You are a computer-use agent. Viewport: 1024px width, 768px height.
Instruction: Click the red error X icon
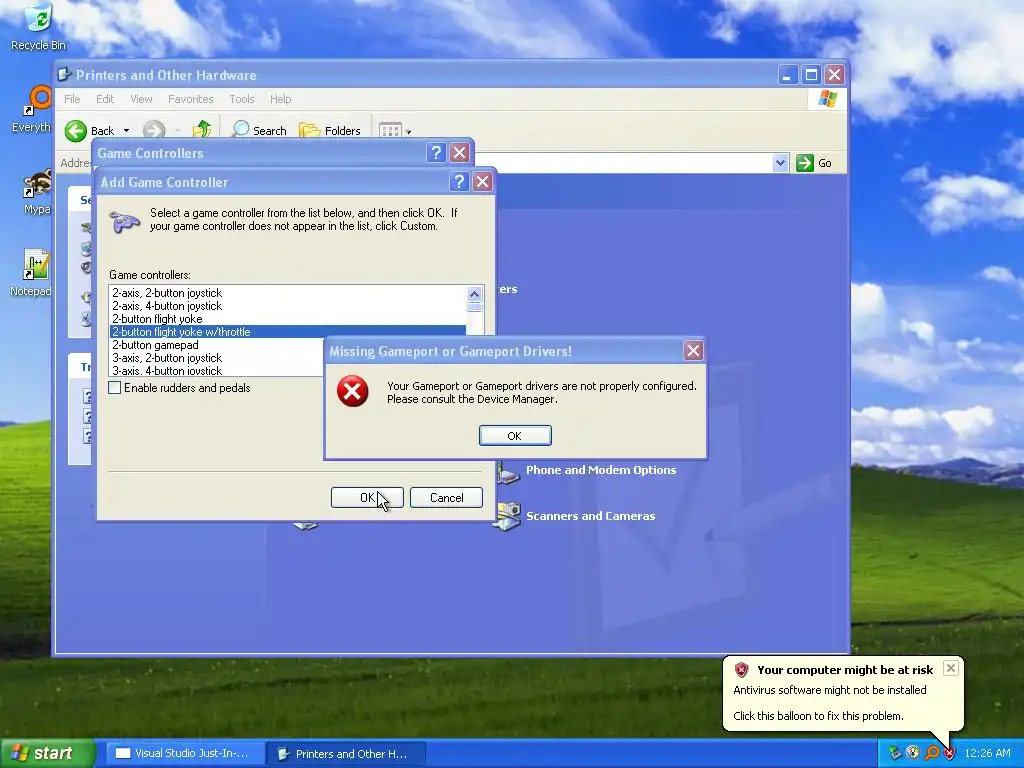tap(353, 392)
